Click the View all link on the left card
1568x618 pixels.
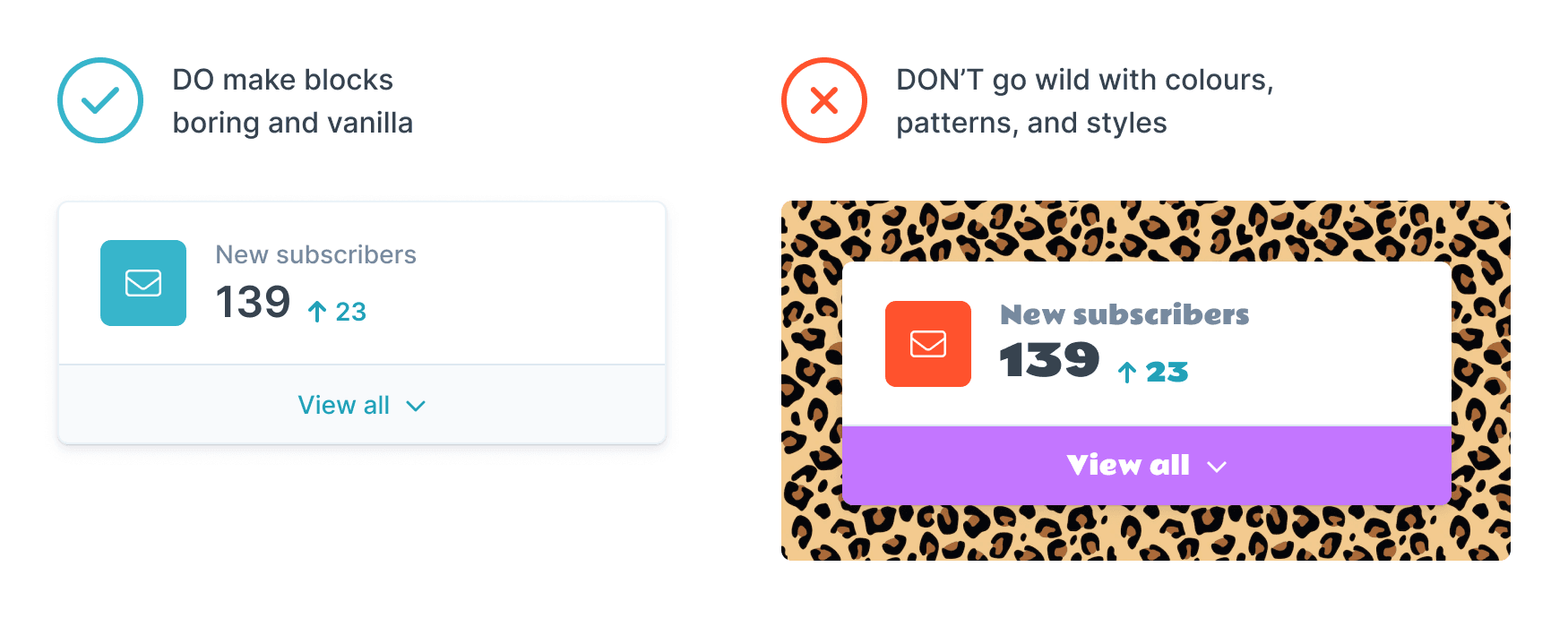tap(344, 405)
